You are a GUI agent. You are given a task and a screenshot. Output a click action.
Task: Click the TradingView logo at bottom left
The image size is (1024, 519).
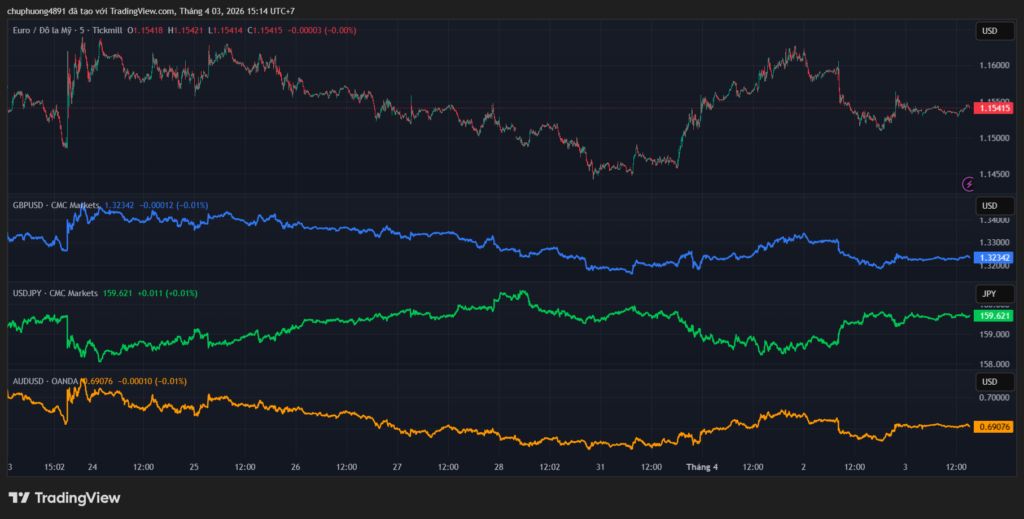pyautogui.click(x=64, y=497)
